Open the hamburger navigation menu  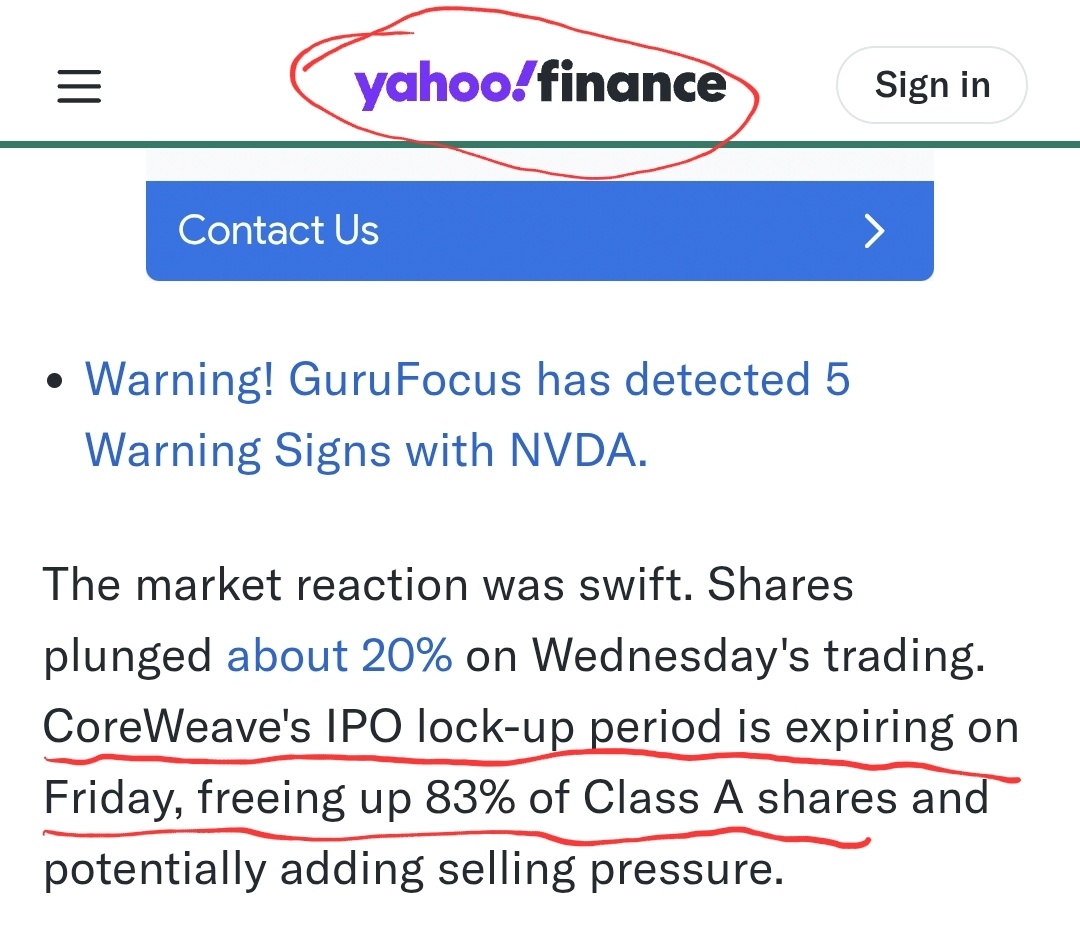point(79,86)
